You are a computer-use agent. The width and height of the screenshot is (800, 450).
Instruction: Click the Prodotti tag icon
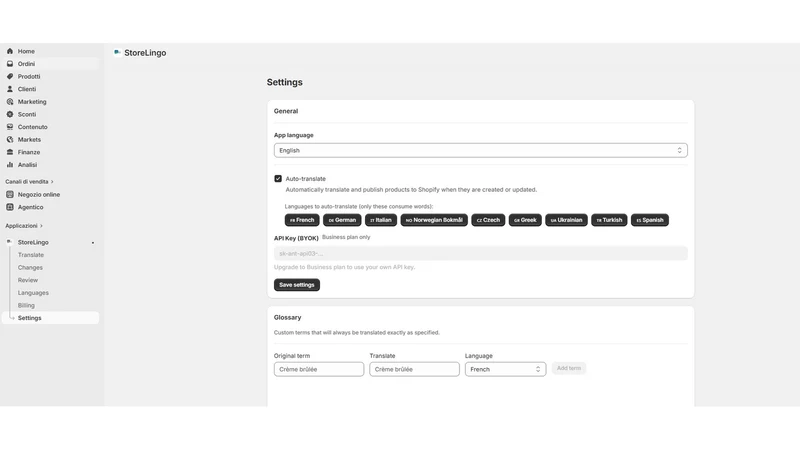click(10, 77)
